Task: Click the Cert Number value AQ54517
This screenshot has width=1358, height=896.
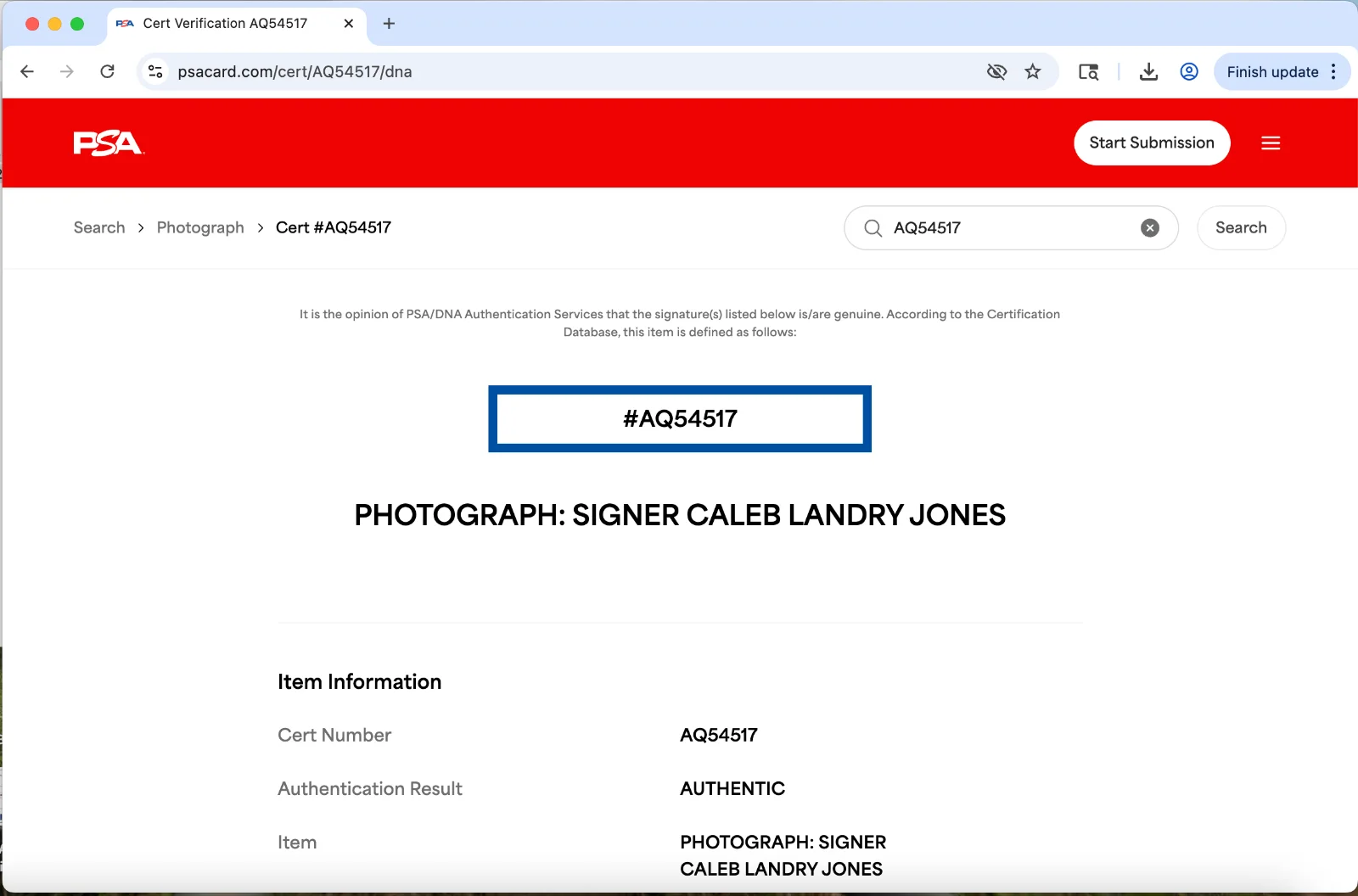Action: (x=719, y=736)
